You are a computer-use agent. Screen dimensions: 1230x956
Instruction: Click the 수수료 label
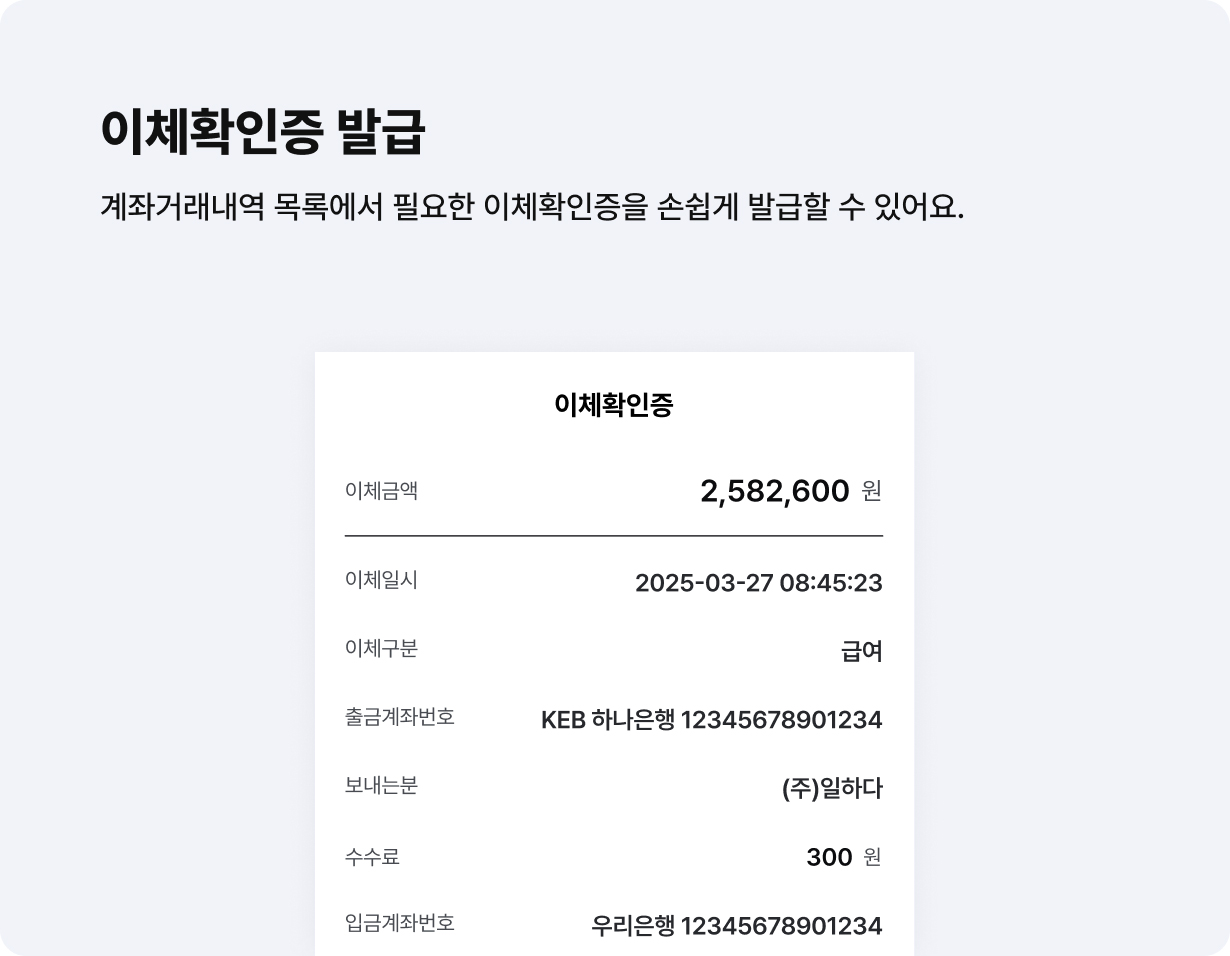[x=372, y=857]
